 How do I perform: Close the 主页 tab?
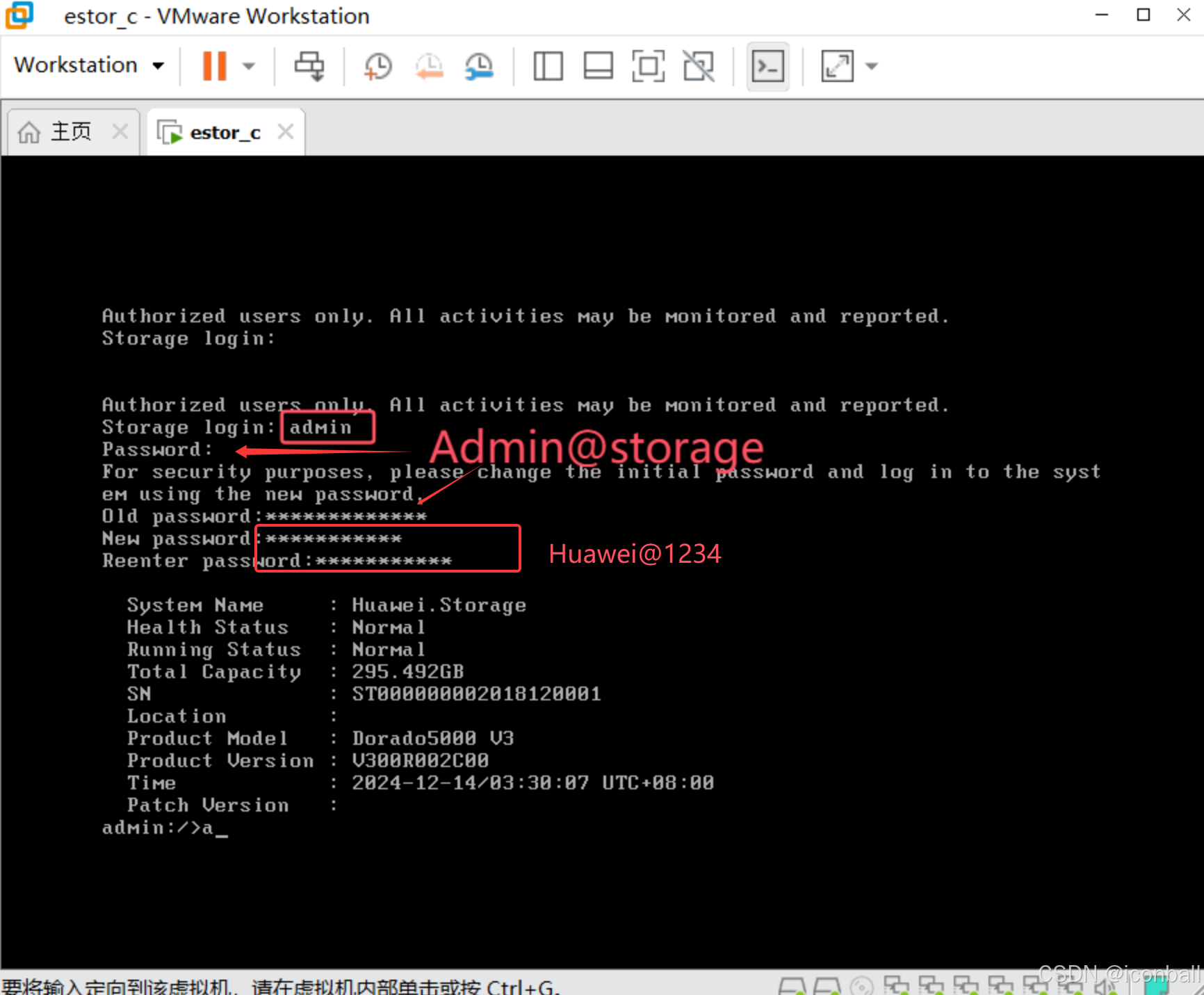click(x=120, y=131)
